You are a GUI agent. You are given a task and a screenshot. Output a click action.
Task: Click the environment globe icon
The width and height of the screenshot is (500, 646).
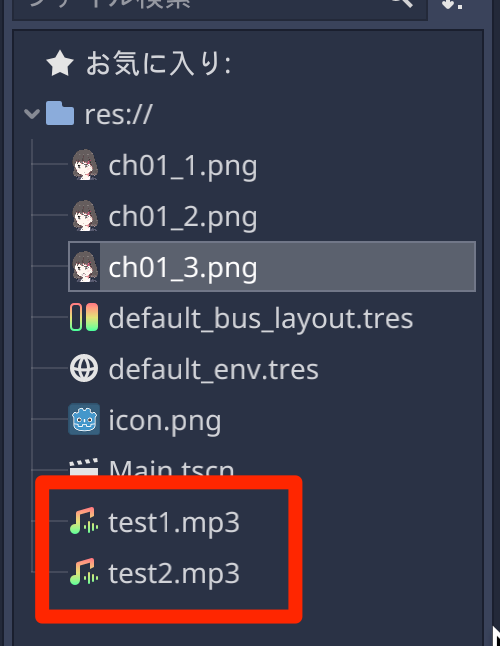pyautogui.click(x=84, y=368)
